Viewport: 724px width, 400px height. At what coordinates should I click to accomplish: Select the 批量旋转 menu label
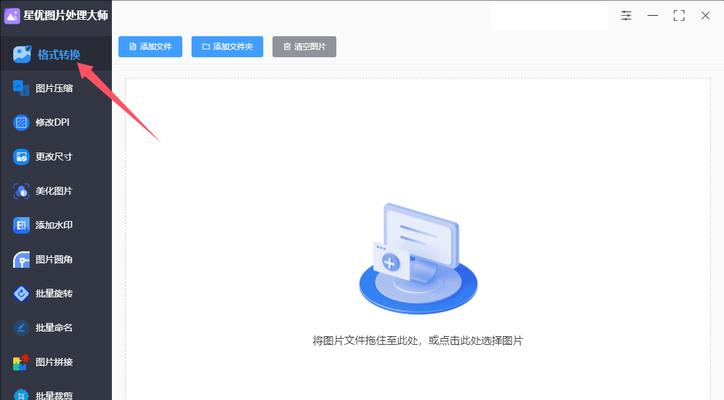[54, 293]
